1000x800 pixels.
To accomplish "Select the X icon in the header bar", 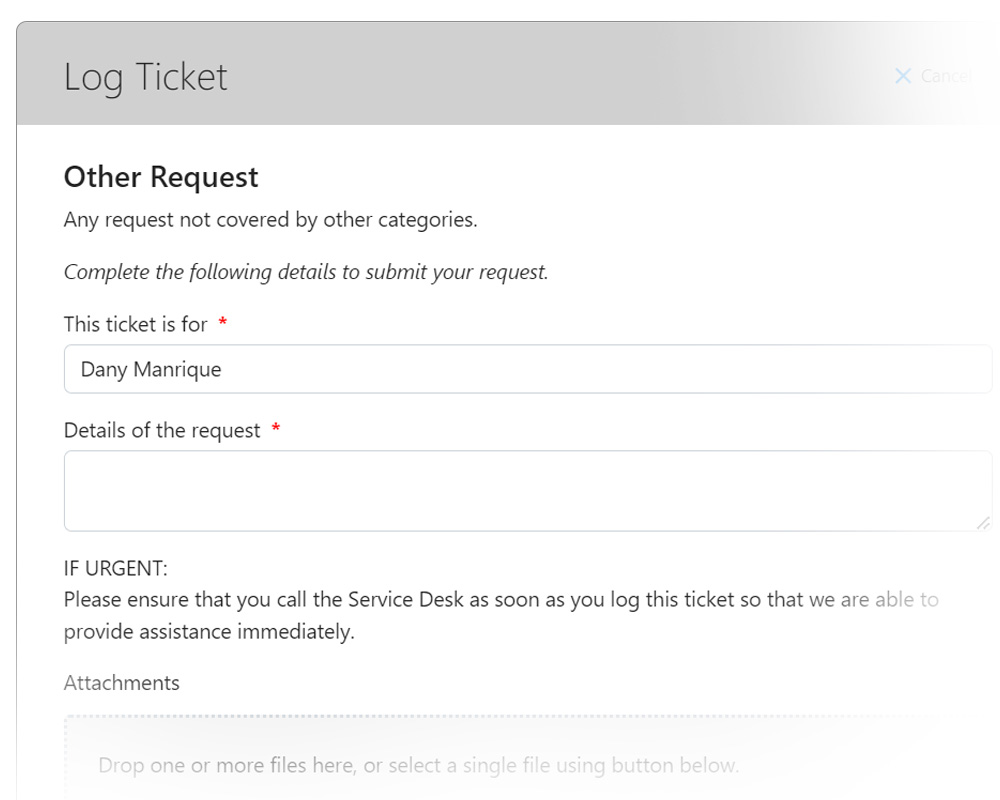I will coord(903,76).
